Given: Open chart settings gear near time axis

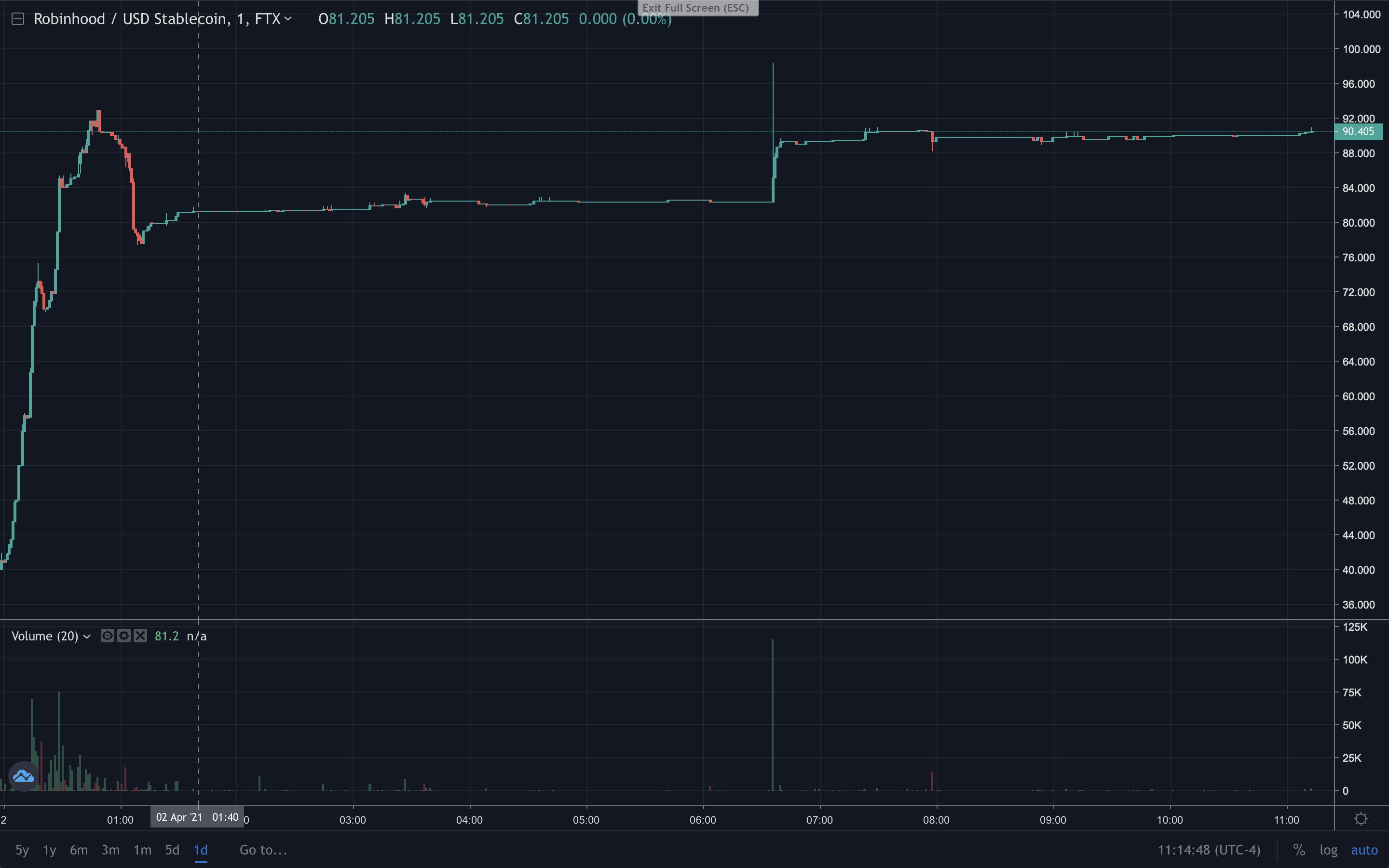Looking at the screenshot, I should tap(1361, 819).
